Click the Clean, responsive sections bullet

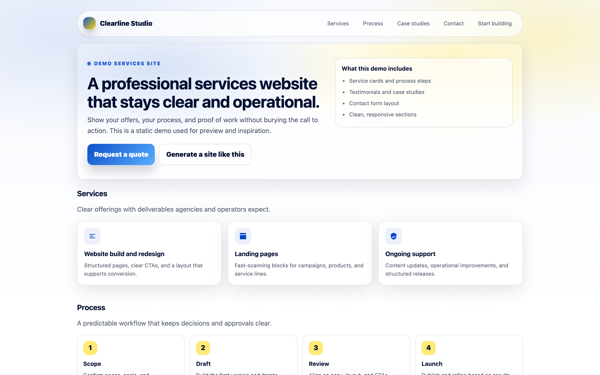(383, 114)
